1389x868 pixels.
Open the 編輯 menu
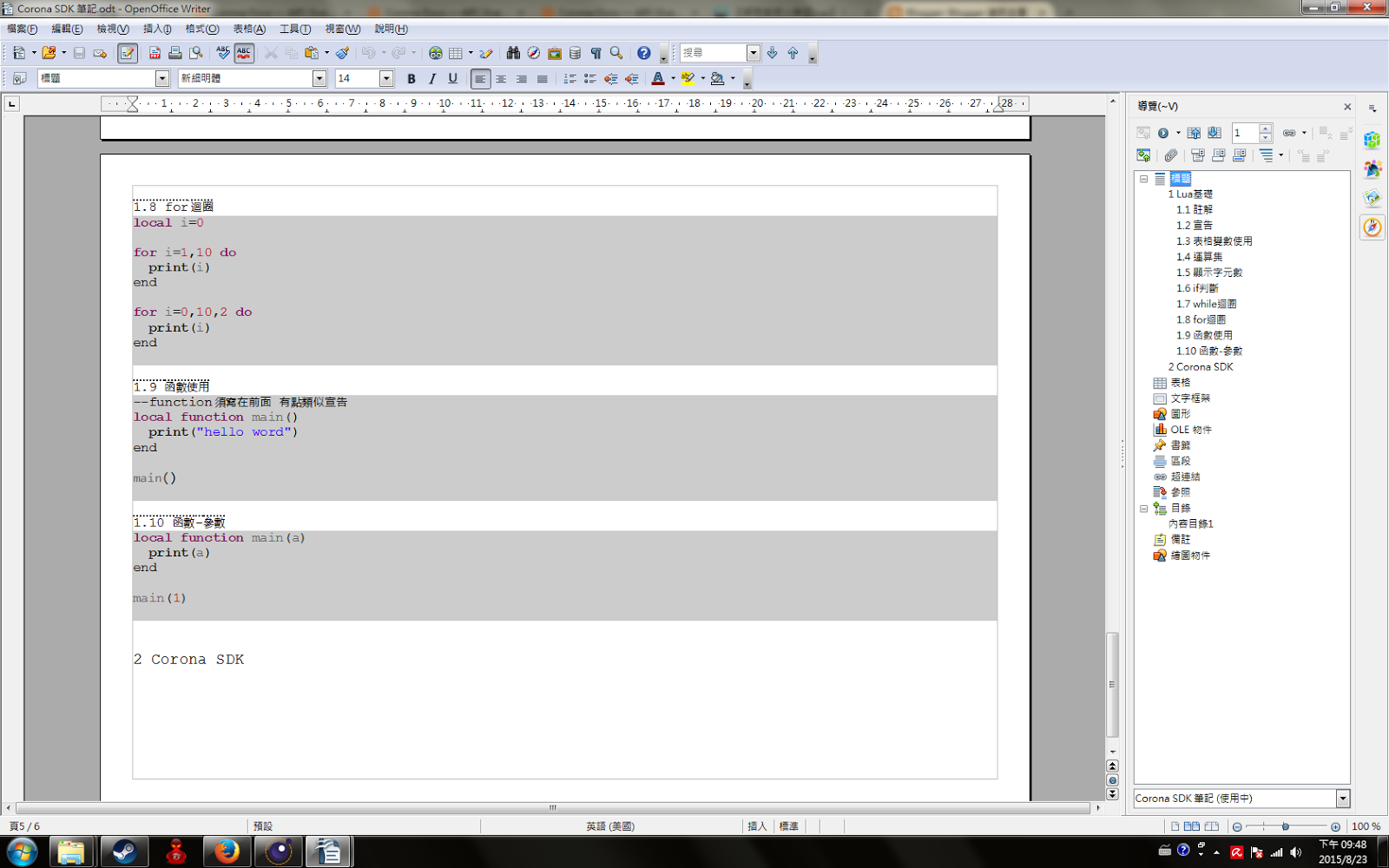click(x=67, y=29)
